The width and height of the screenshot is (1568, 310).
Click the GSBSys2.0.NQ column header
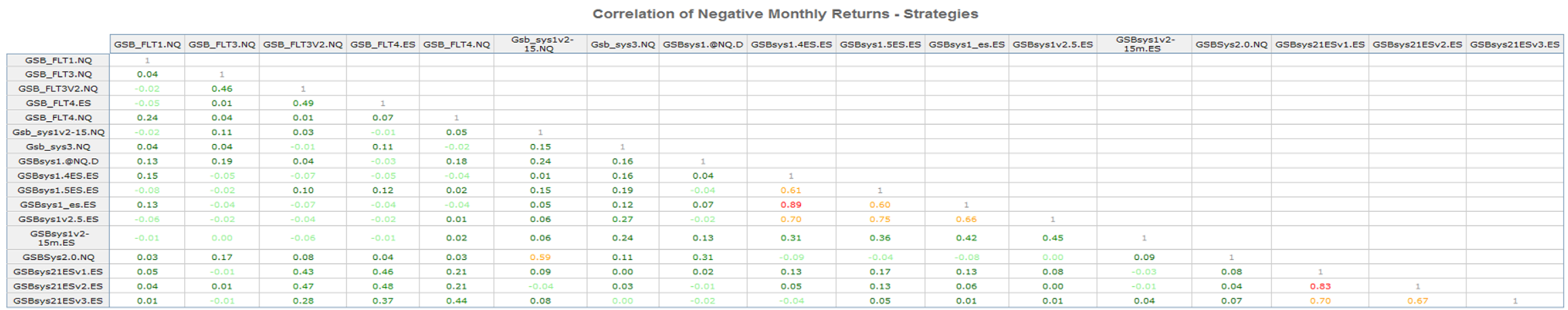1231,45
